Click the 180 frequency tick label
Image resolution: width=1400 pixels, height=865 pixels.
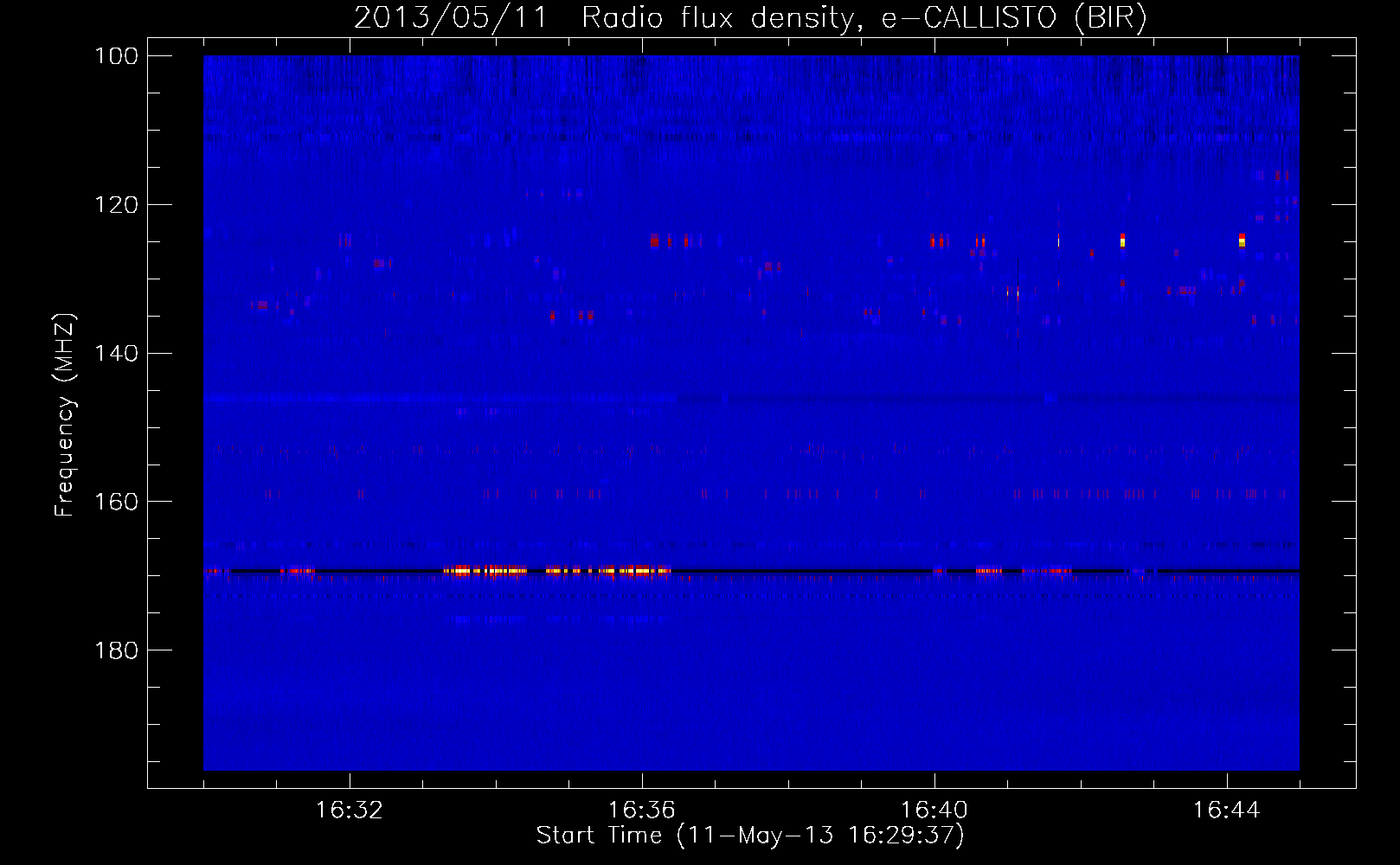[x=117, y=650]
